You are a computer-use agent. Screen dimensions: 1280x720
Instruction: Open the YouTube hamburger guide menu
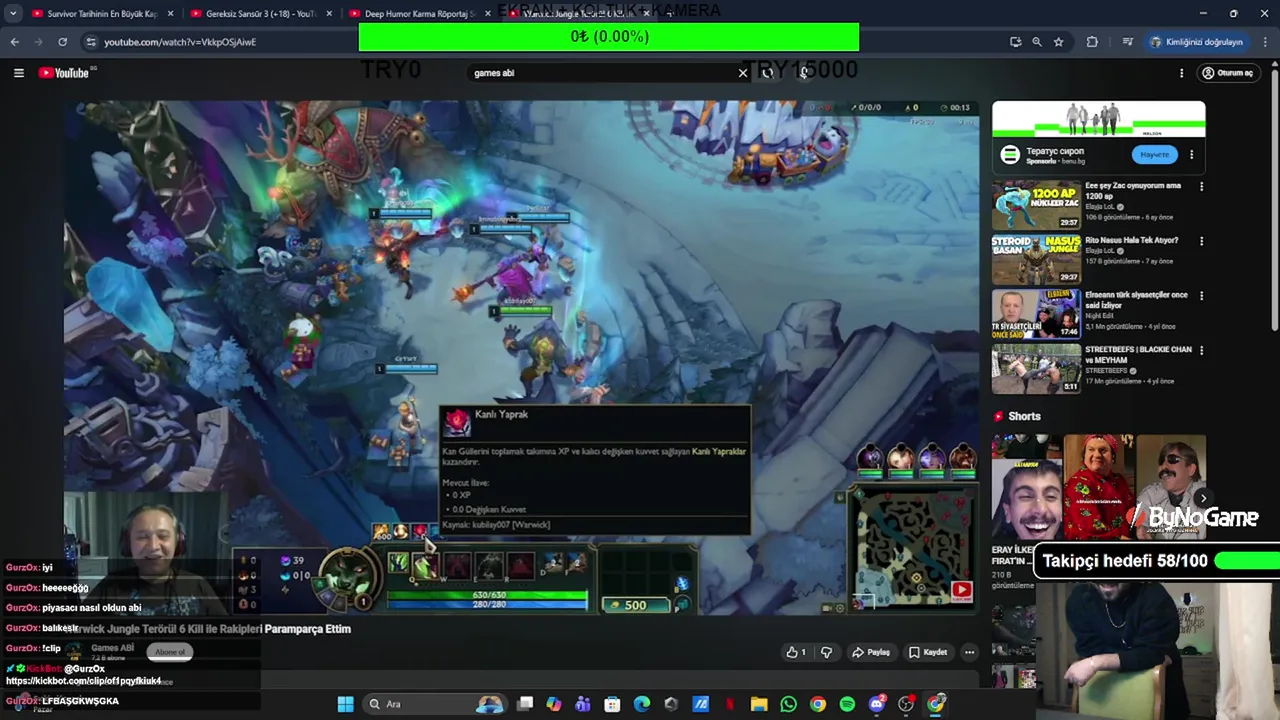pos(18,73)
